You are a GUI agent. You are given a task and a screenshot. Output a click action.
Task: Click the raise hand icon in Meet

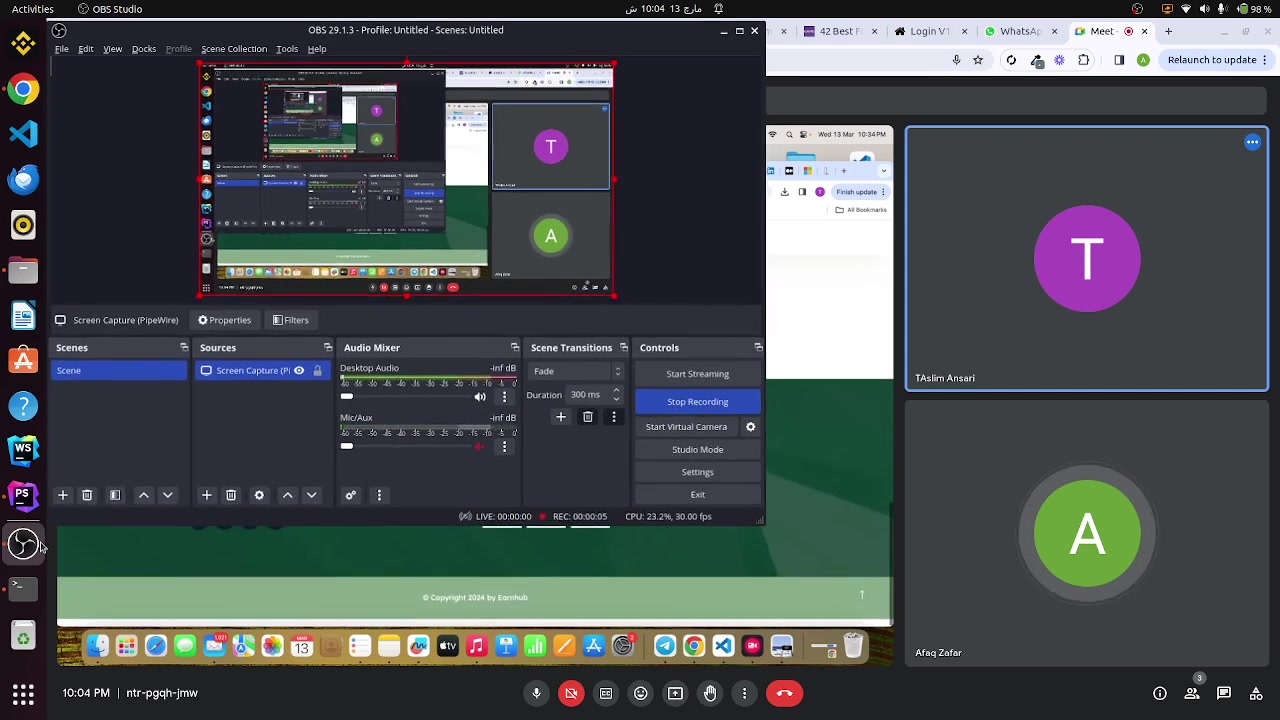[x=710, y=693]
